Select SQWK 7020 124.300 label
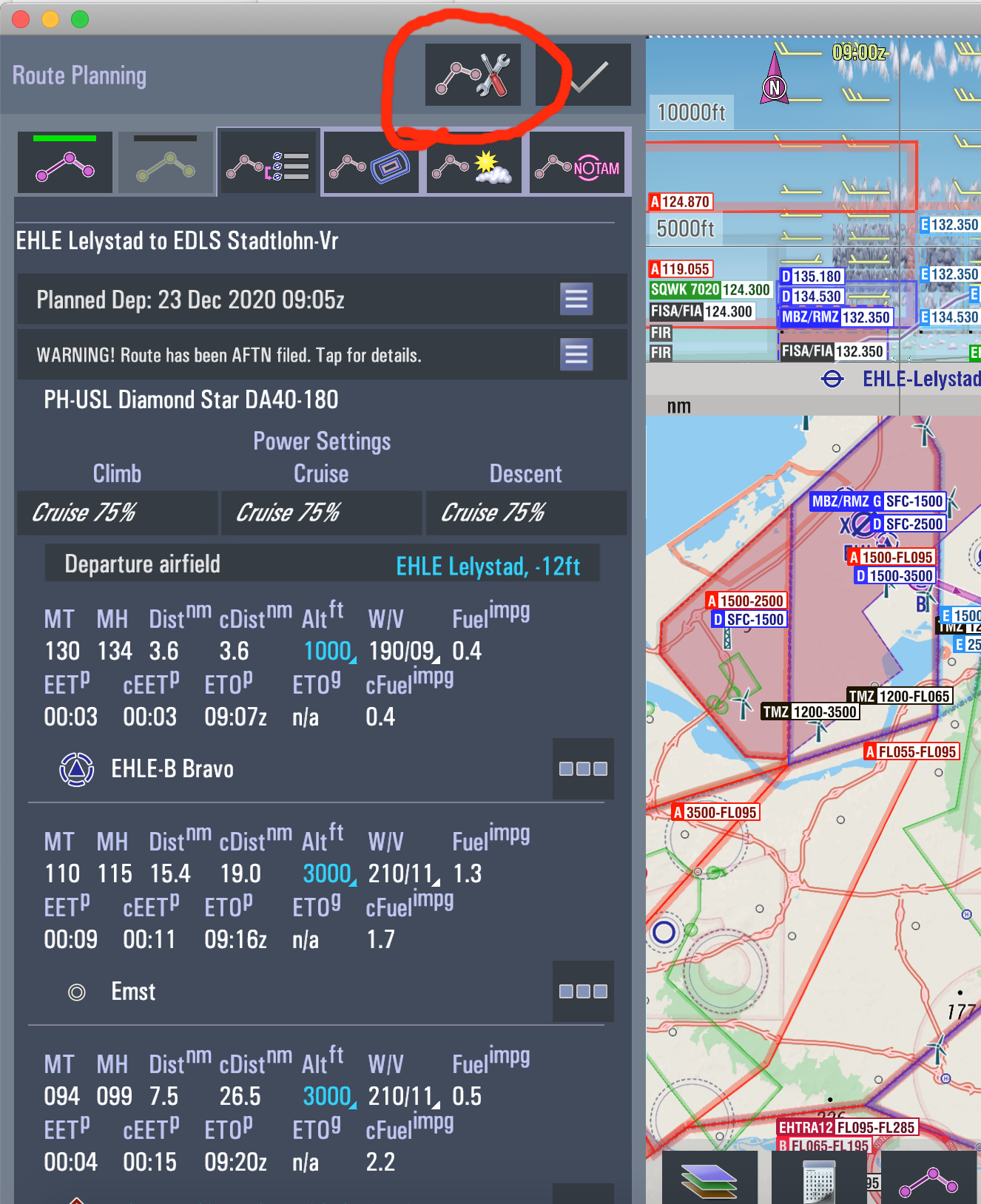 [x=710, y=290]
